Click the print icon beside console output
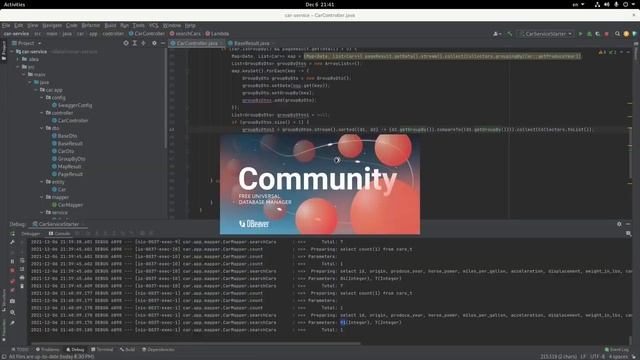640x360 pixels. (22, 278)
